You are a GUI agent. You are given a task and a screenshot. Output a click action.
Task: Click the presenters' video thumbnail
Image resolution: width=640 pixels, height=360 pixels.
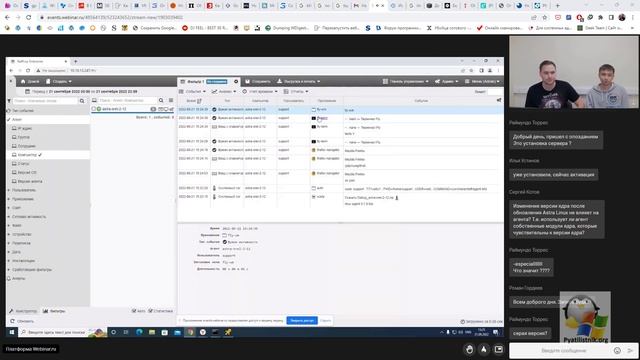coord(574,72)
